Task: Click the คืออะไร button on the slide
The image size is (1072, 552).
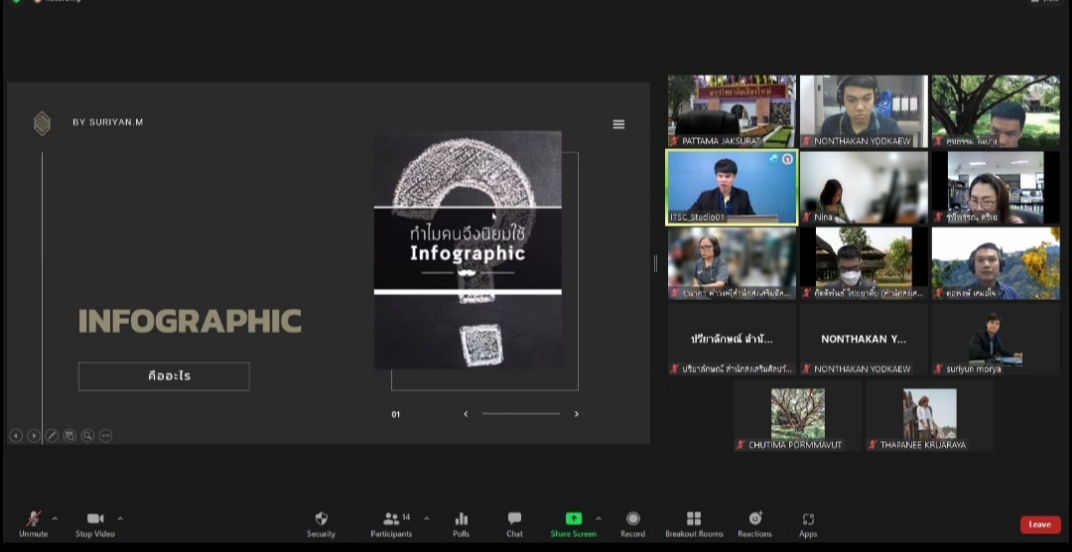Action: pyautogui.click(x=164, y=376)
